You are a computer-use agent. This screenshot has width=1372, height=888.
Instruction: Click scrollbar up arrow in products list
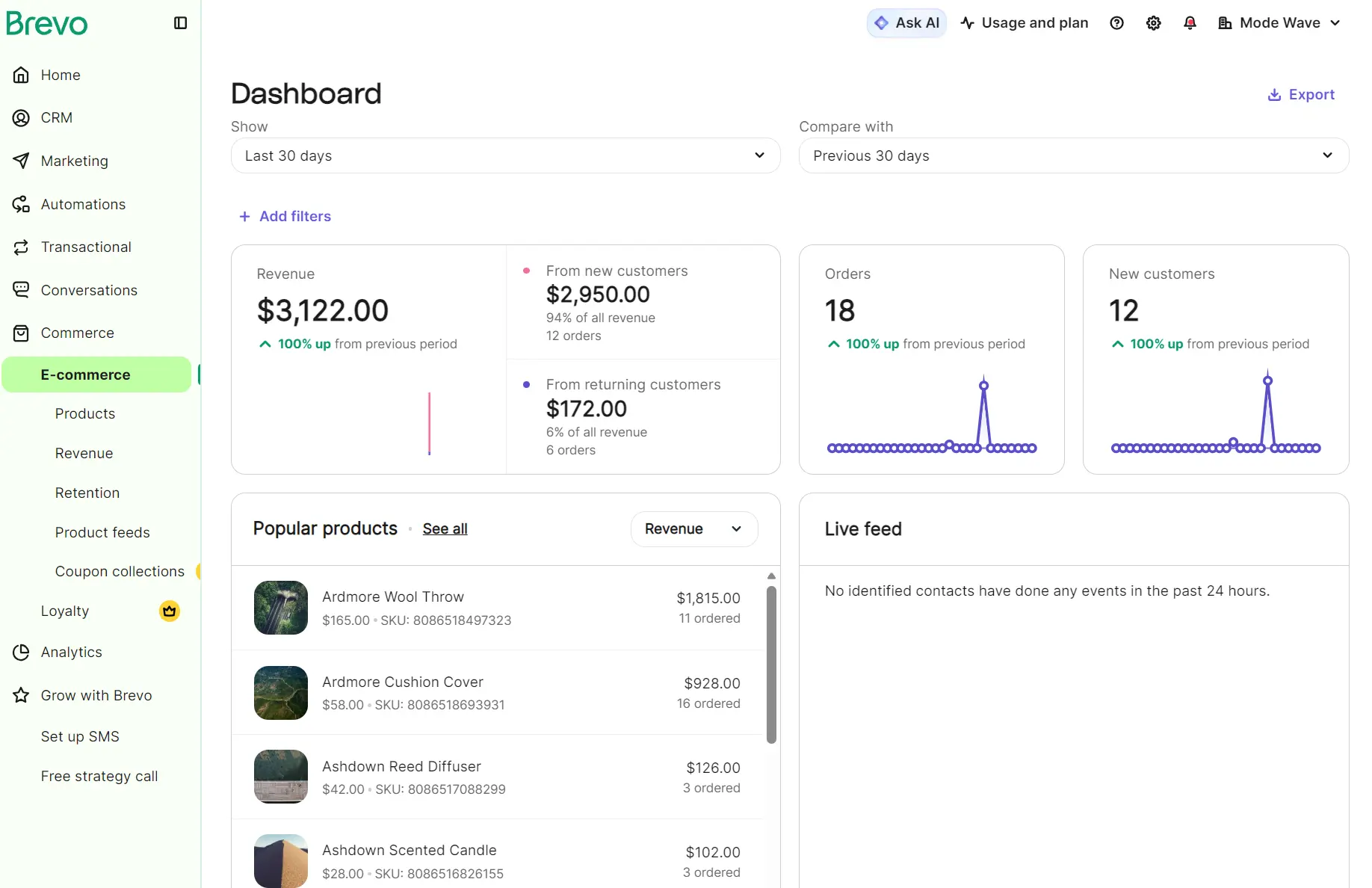tap(771, 576)
